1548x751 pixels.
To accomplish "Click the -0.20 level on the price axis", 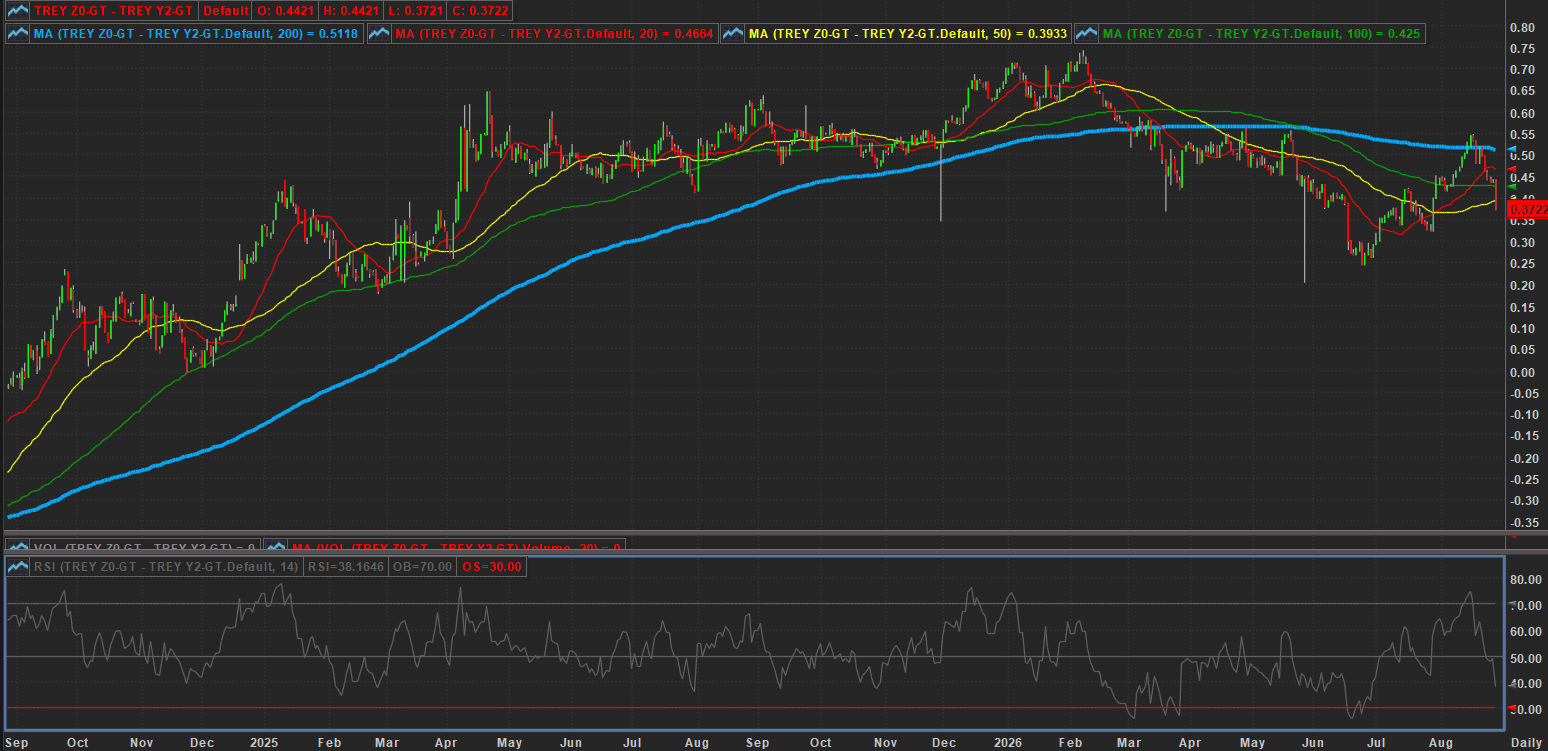I will coord(1522,458).
